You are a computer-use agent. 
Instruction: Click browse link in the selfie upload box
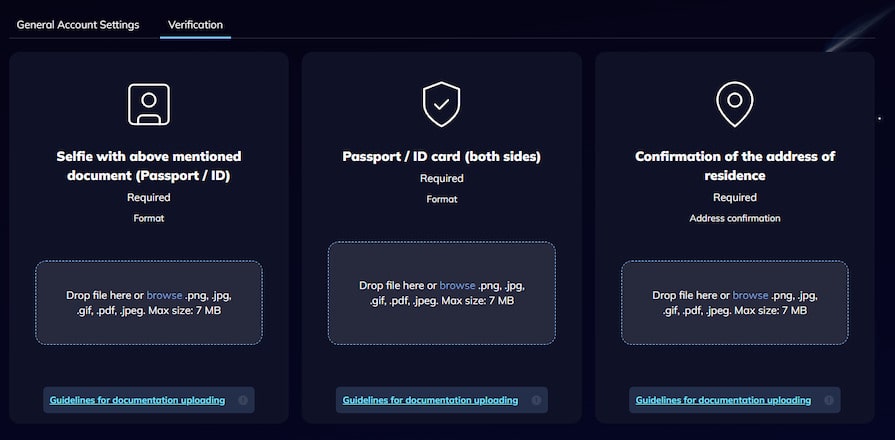(x=164, y=296)
